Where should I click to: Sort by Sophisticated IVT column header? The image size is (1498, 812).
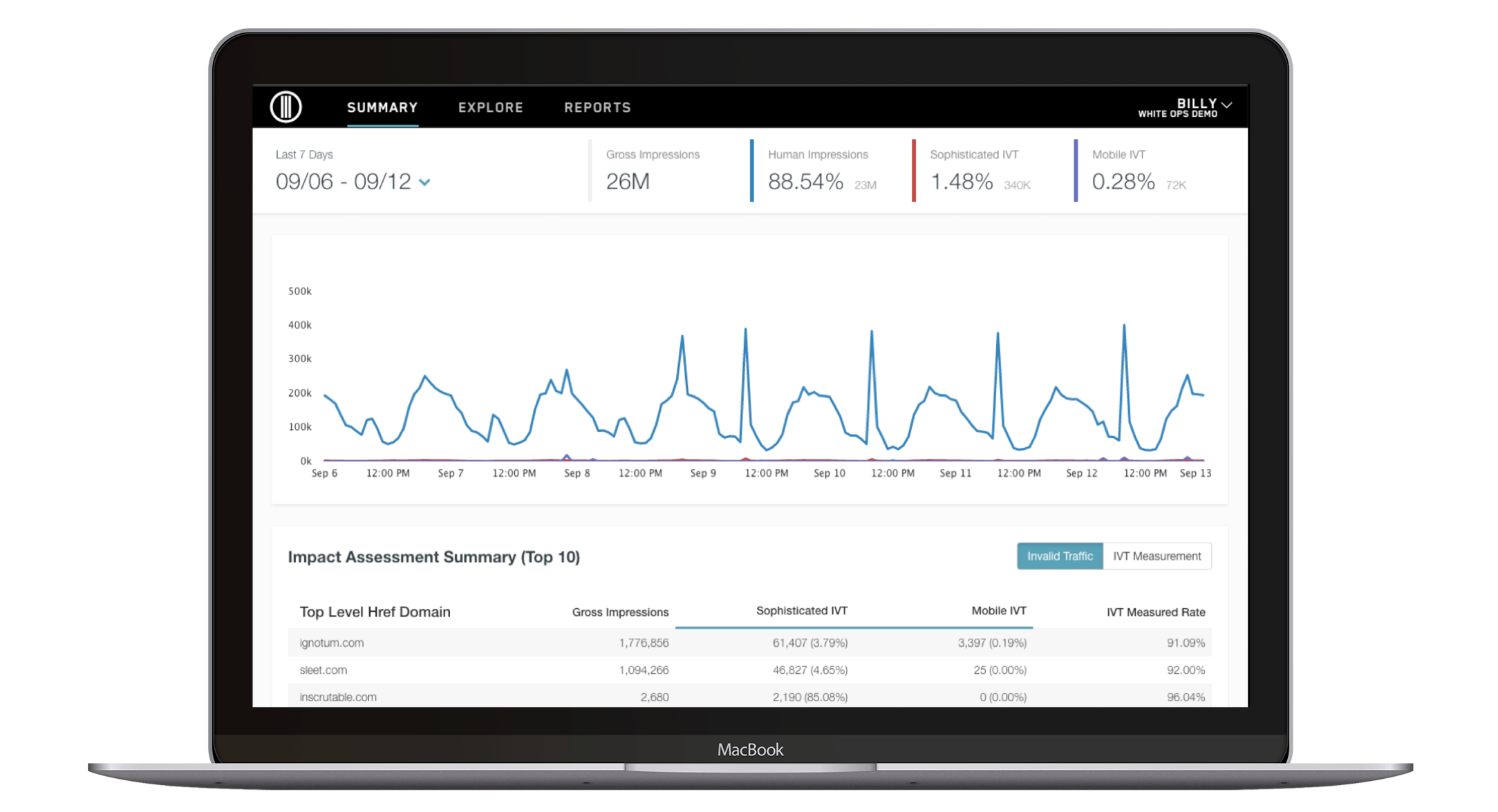(801, 611)
